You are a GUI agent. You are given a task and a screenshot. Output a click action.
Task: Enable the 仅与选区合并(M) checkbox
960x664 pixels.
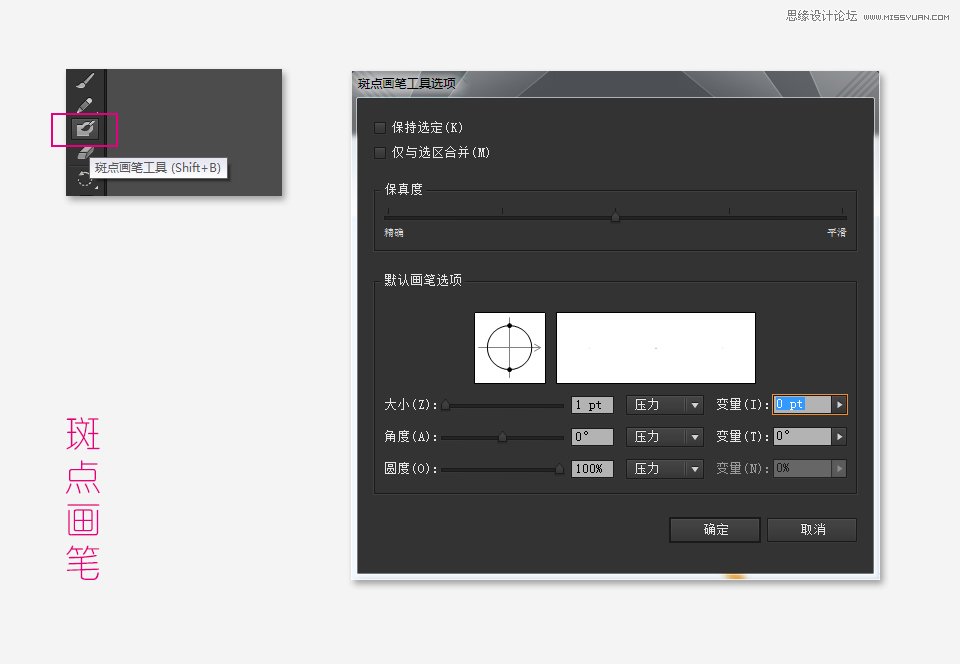pyautogui.click(x=380, y=152)
